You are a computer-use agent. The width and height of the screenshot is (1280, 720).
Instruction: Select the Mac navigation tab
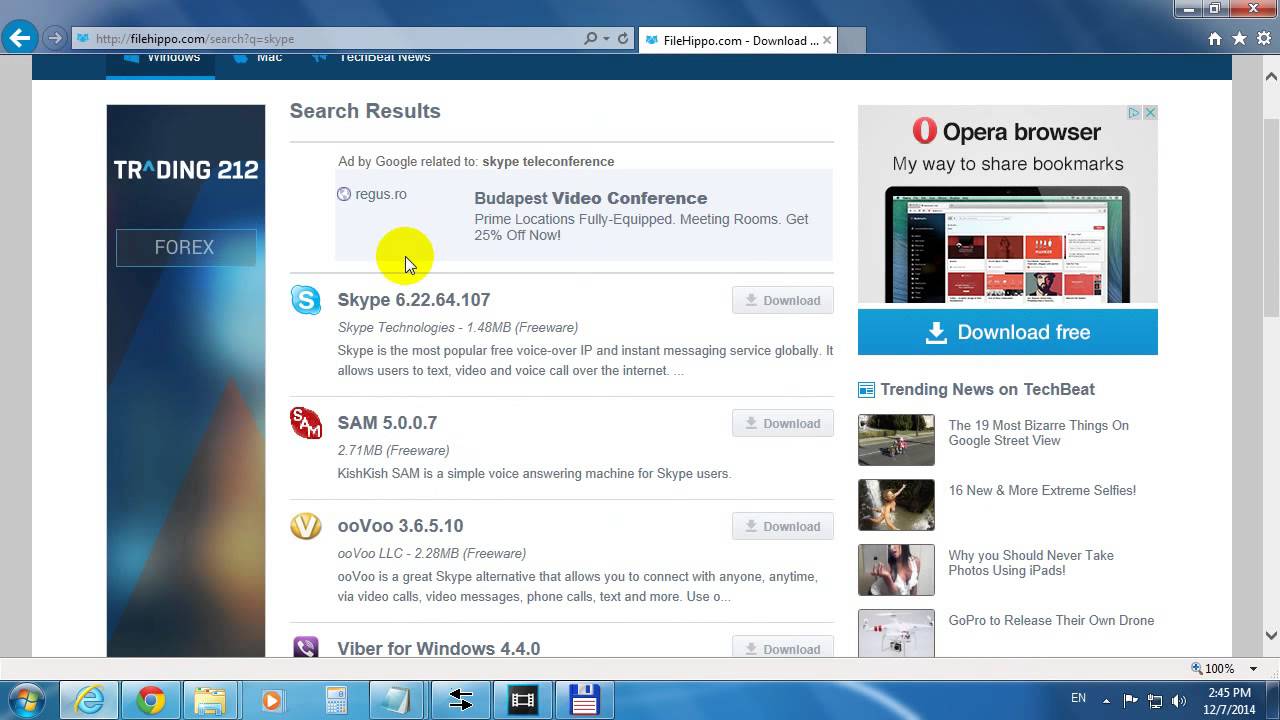click(x=258, y=60)
